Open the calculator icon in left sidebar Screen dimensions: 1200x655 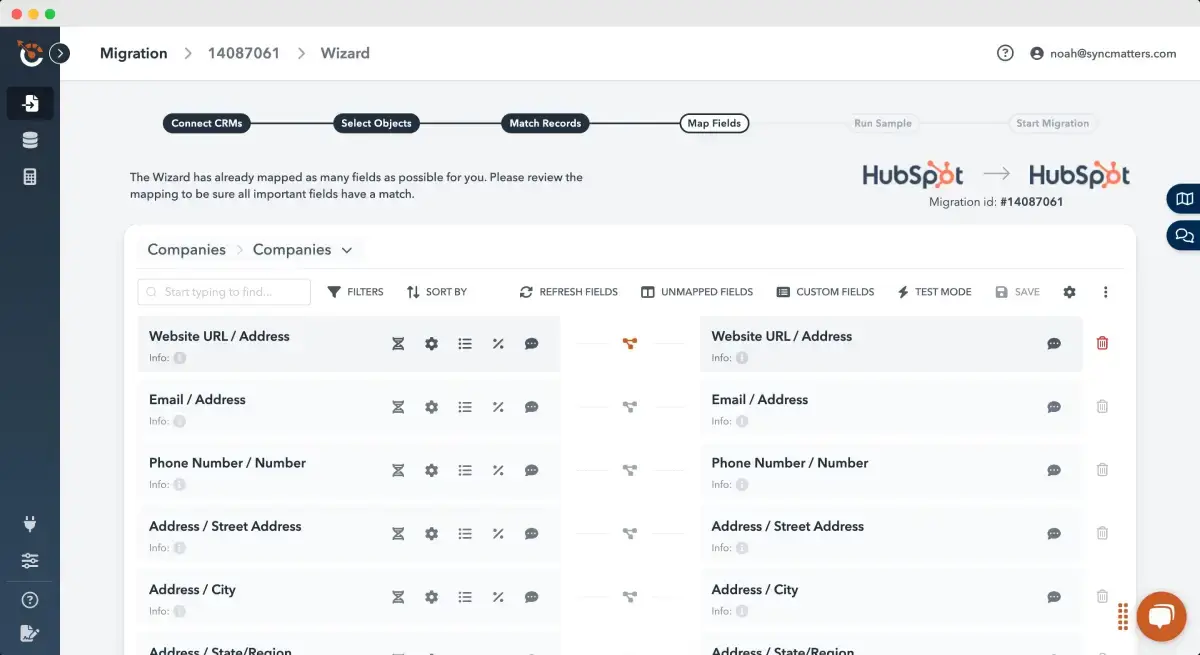click(30, 177)
